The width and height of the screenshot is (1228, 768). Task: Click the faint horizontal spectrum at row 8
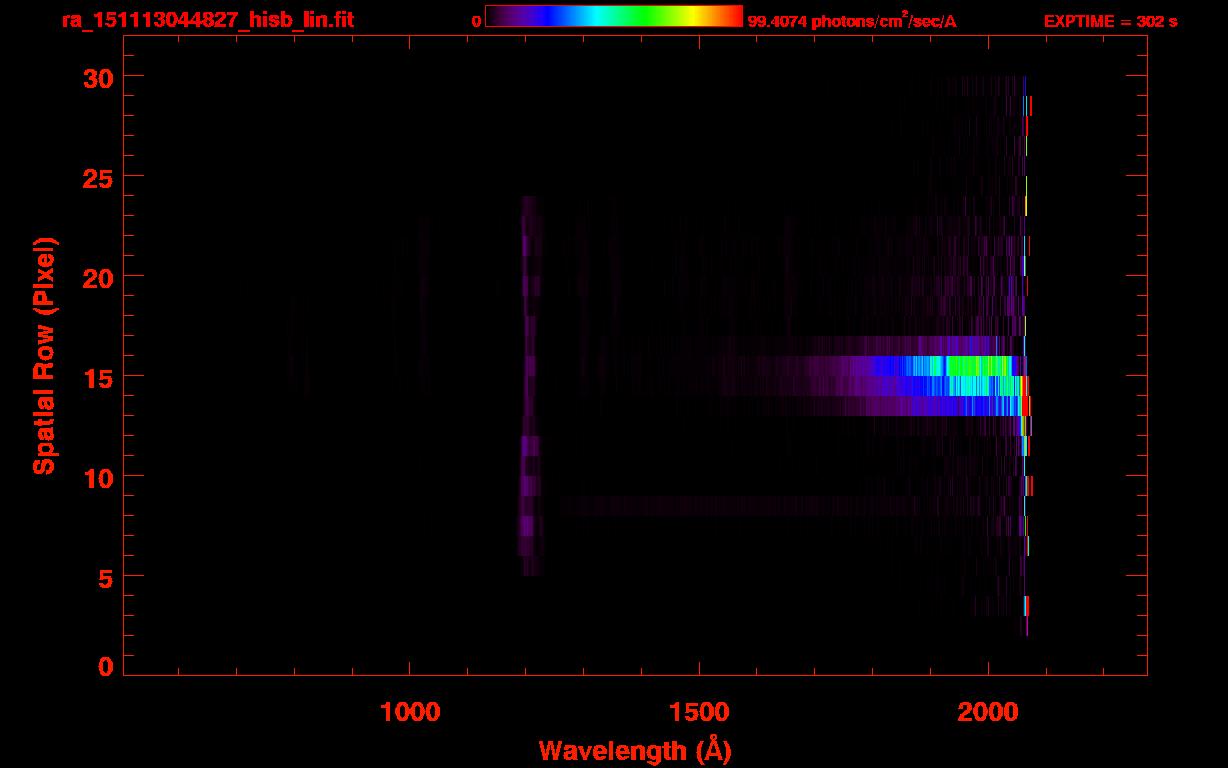click(735, 506)
